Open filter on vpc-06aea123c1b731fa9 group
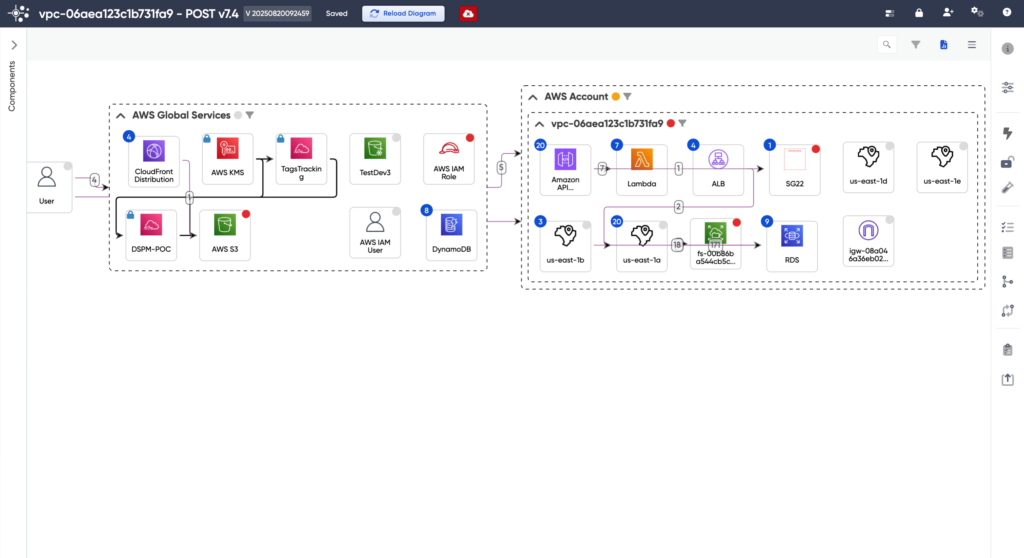This screenshot has height=558, width=1024. (x=682, y=123)
